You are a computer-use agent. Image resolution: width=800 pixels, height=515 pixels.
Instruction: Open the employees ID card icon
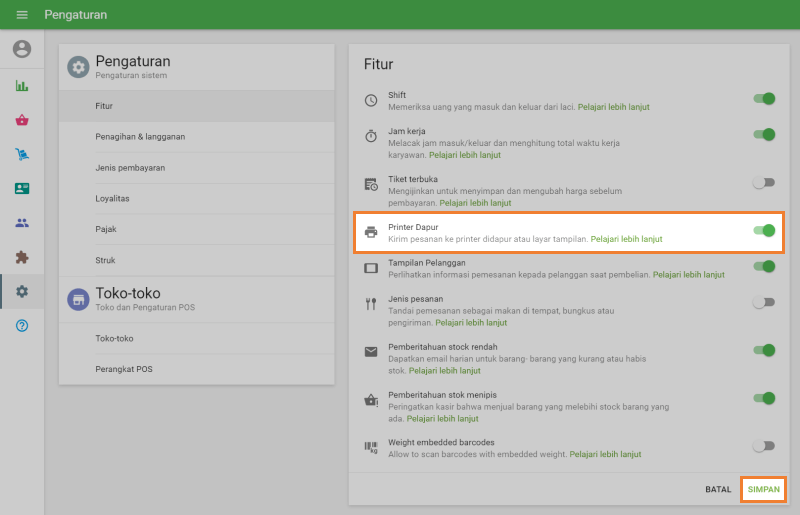click(x=22, y=188)
